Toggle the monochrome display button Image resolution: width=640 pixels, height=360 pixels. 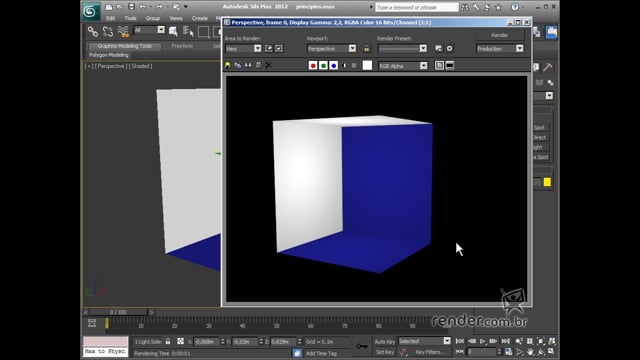click(x=354, y=65)
